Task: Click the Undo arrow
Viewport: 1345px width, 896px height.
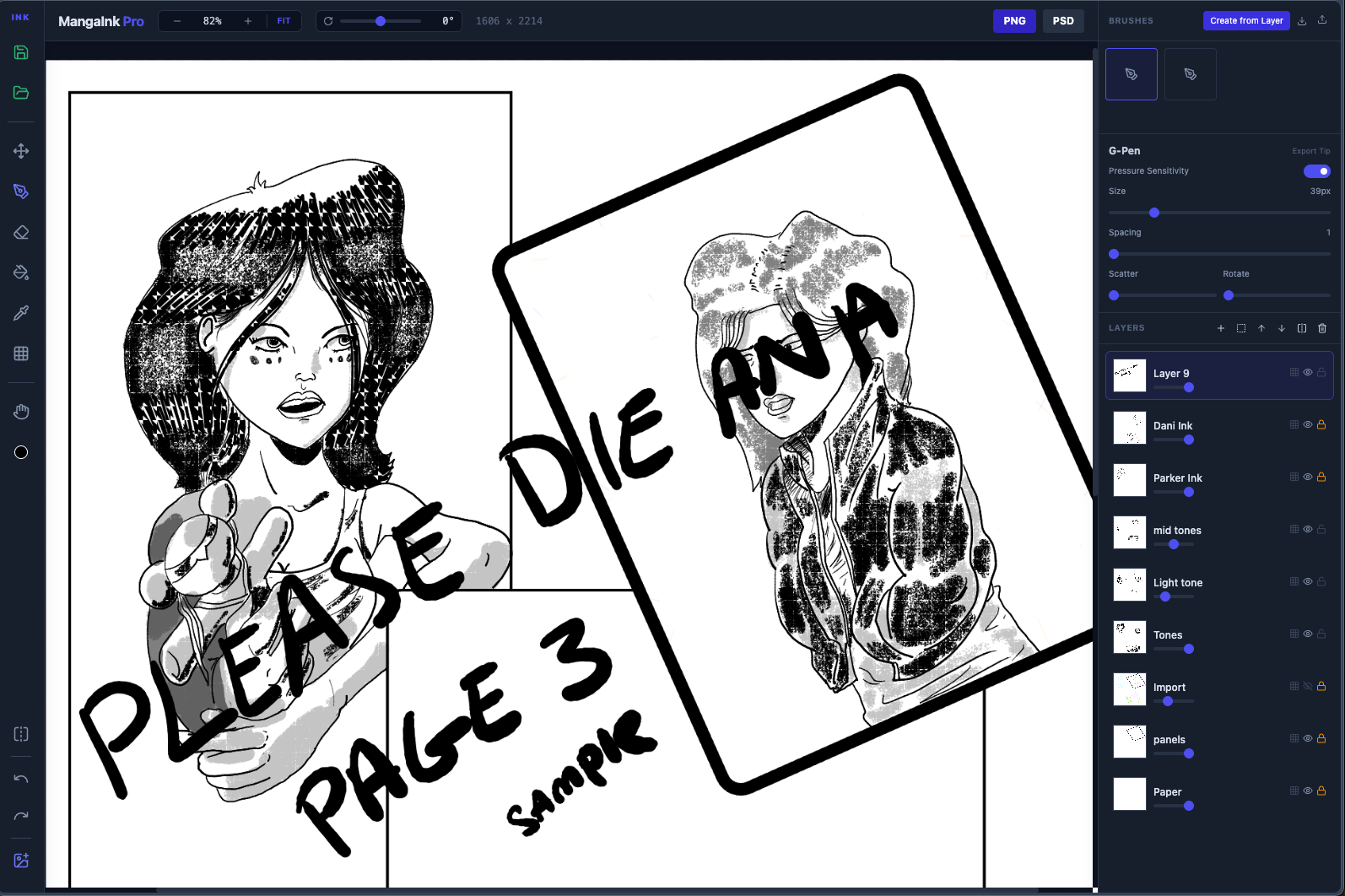Action: [x=21, y=779]
